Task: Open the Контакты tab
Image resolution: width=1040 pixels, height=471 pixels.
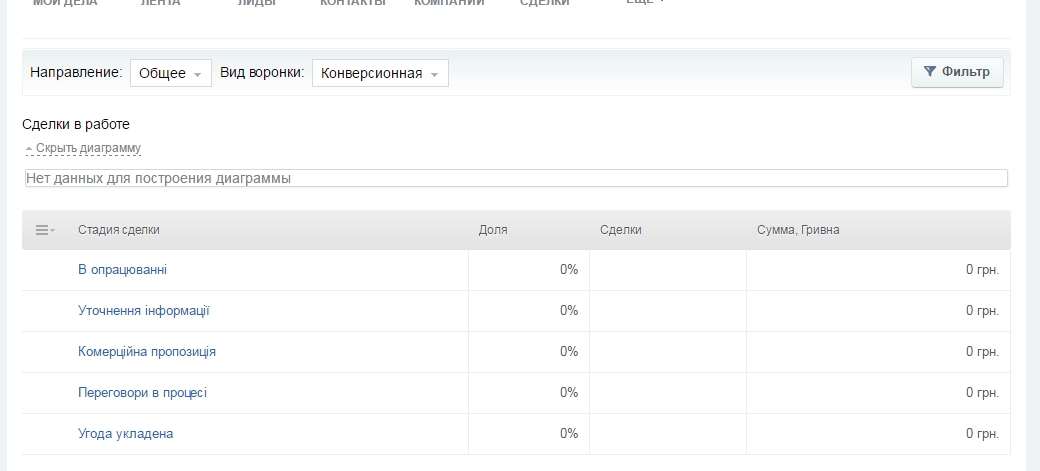Action: point(352,3)
